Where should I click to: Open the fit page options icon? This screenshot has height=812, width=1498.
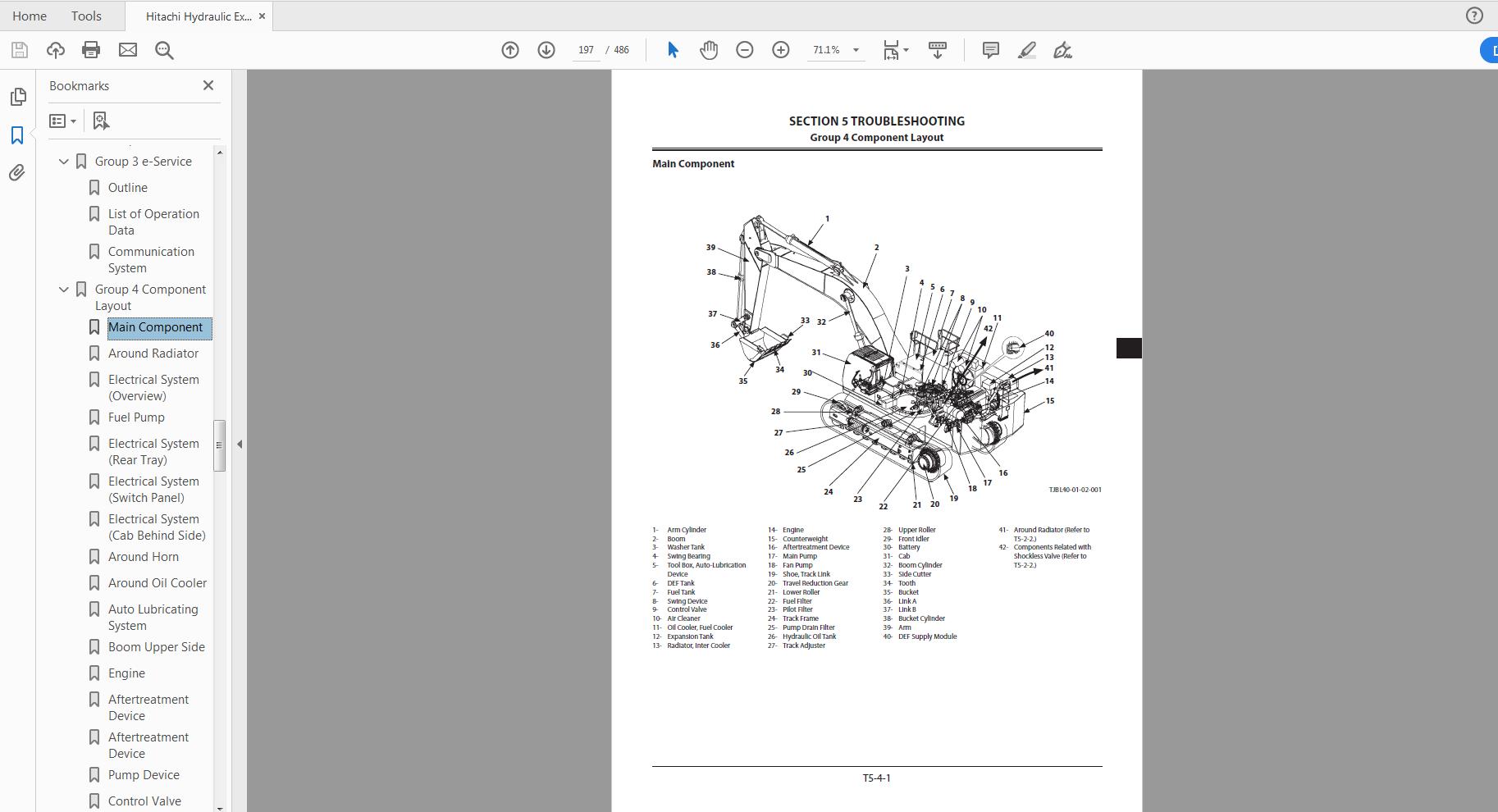click(x=896, y=50)
